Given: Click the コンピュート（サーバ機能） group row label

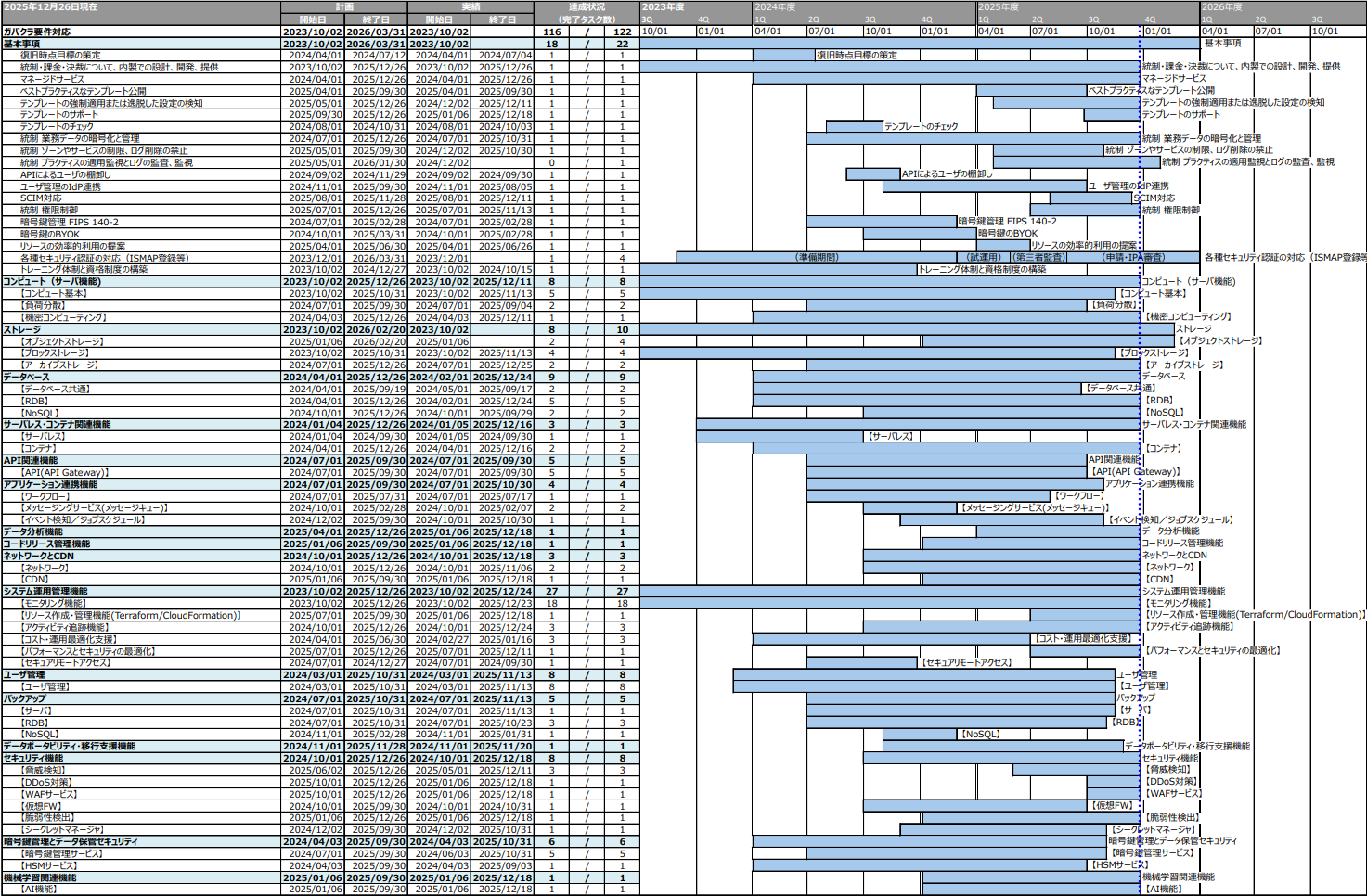Looking at the screenshot, I should [x=52, y=281].
